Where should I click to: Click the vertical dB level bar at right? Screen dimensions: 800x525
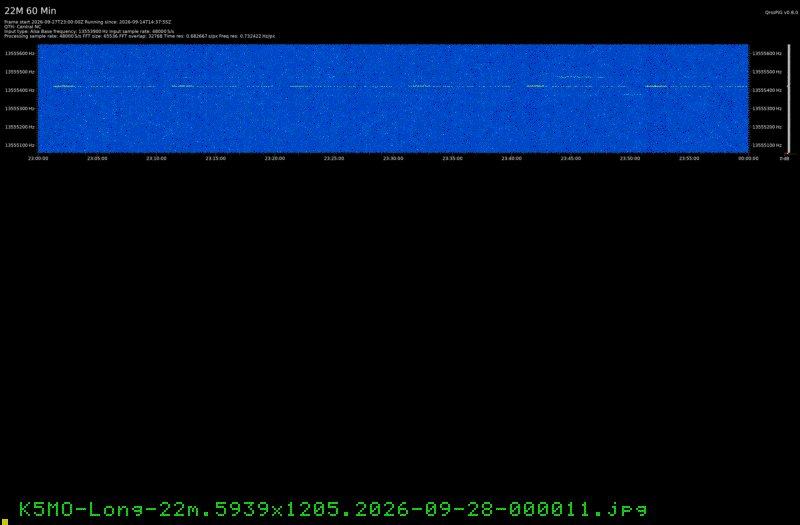click(x=789, y=98)
